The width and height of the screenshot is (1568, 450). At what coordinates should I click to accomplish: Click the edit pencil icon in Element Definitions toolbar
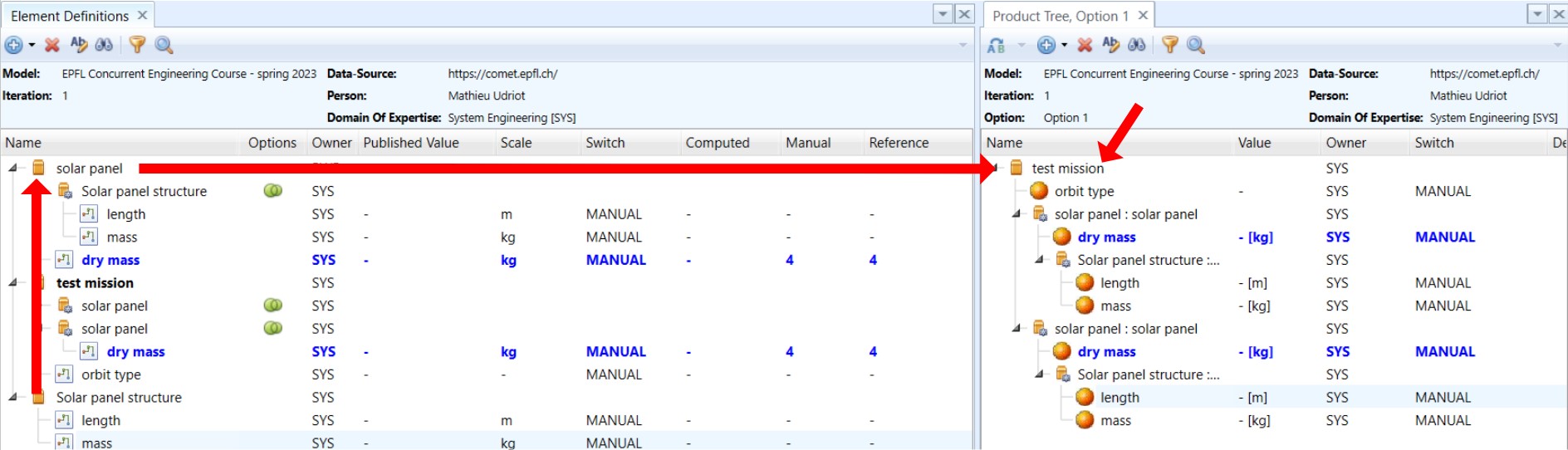[79, 44]
